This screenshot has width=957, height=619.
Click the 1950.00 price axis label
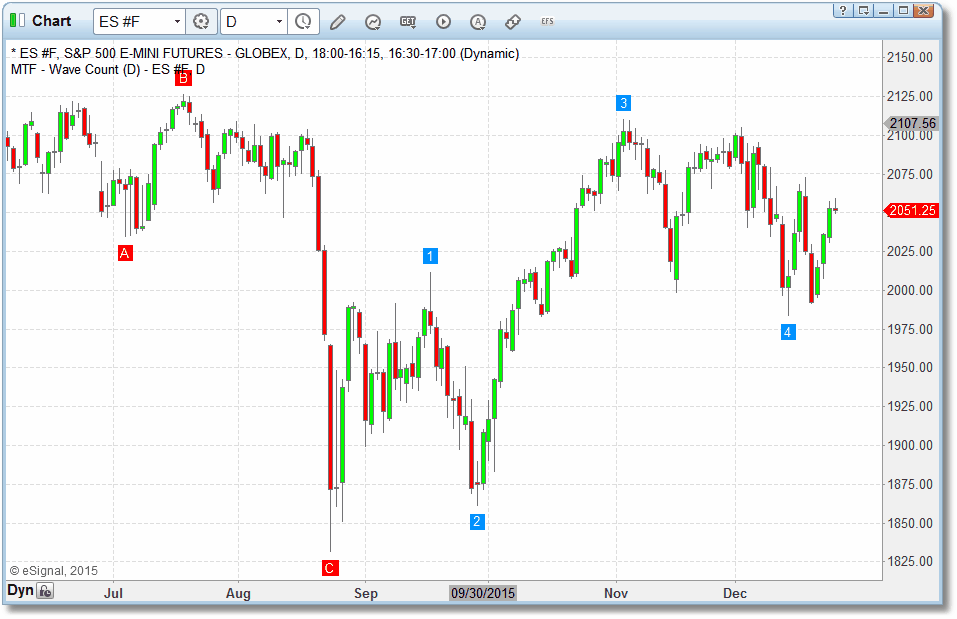(910, 367)
